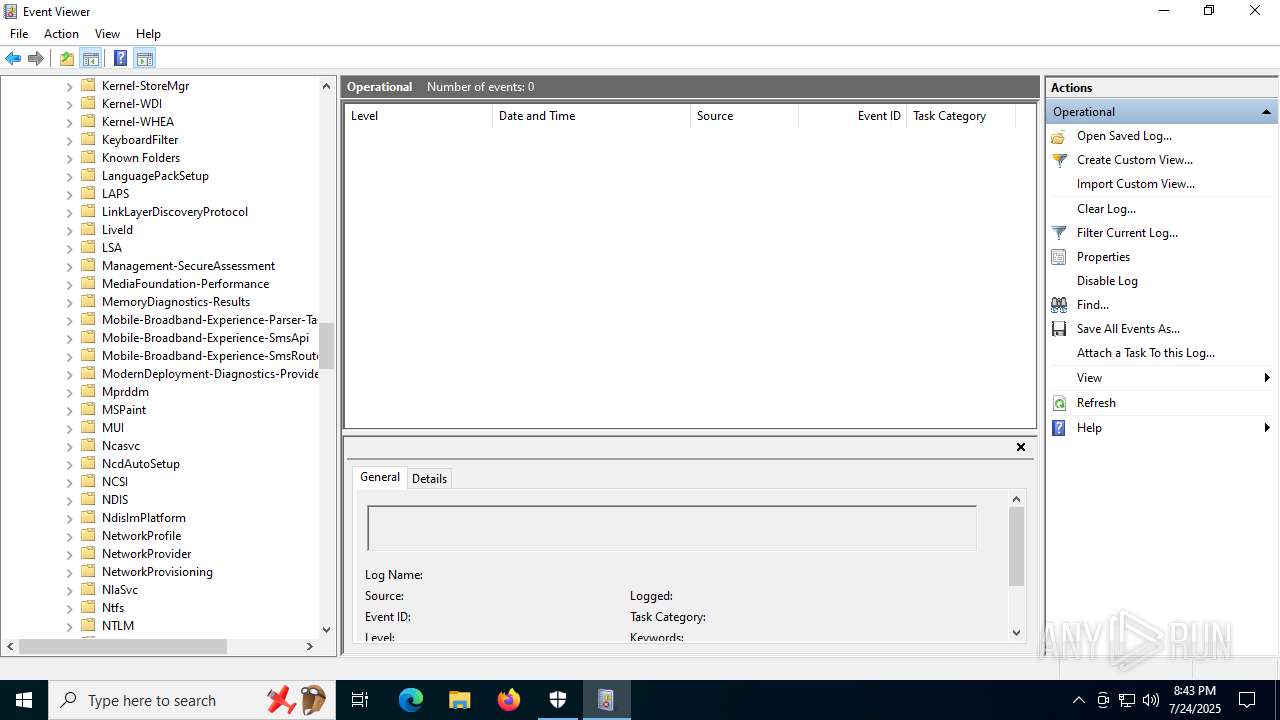Click the Help question mark icon in Actions

(x=1059, y=428)
